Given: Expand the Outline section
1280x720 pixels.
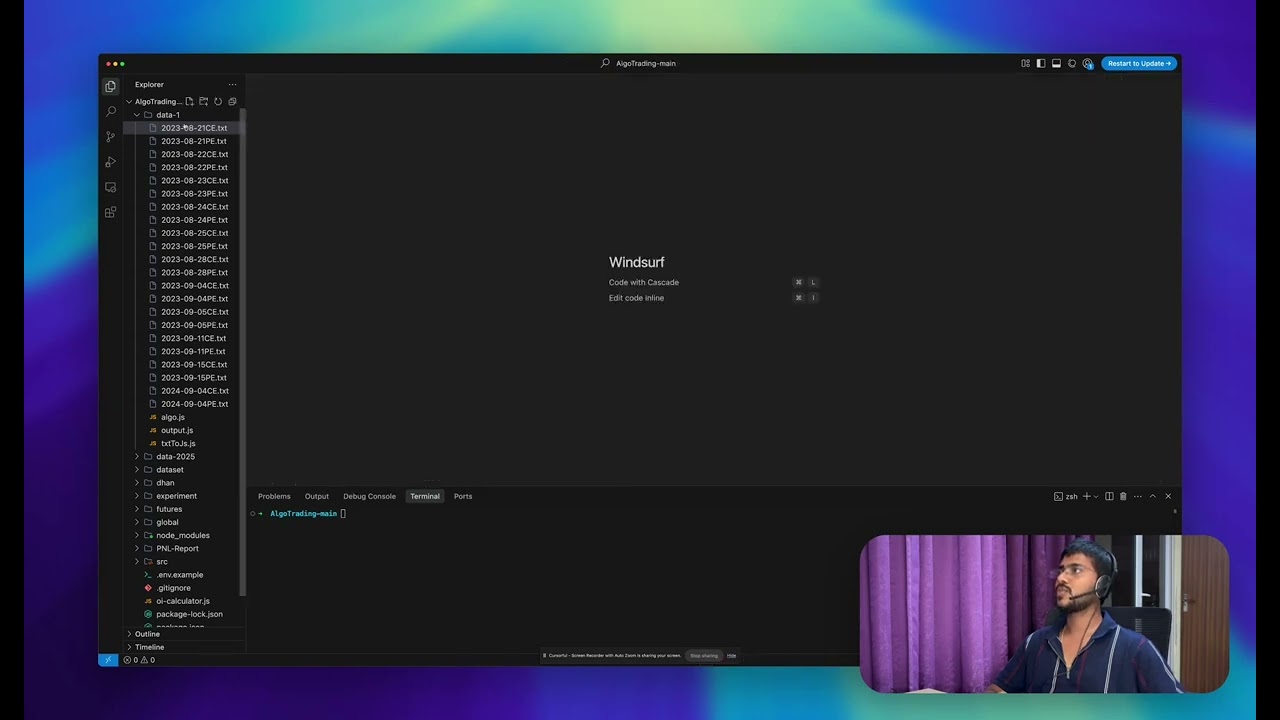Looking at the screenshot, I should [x=184, y=634].
